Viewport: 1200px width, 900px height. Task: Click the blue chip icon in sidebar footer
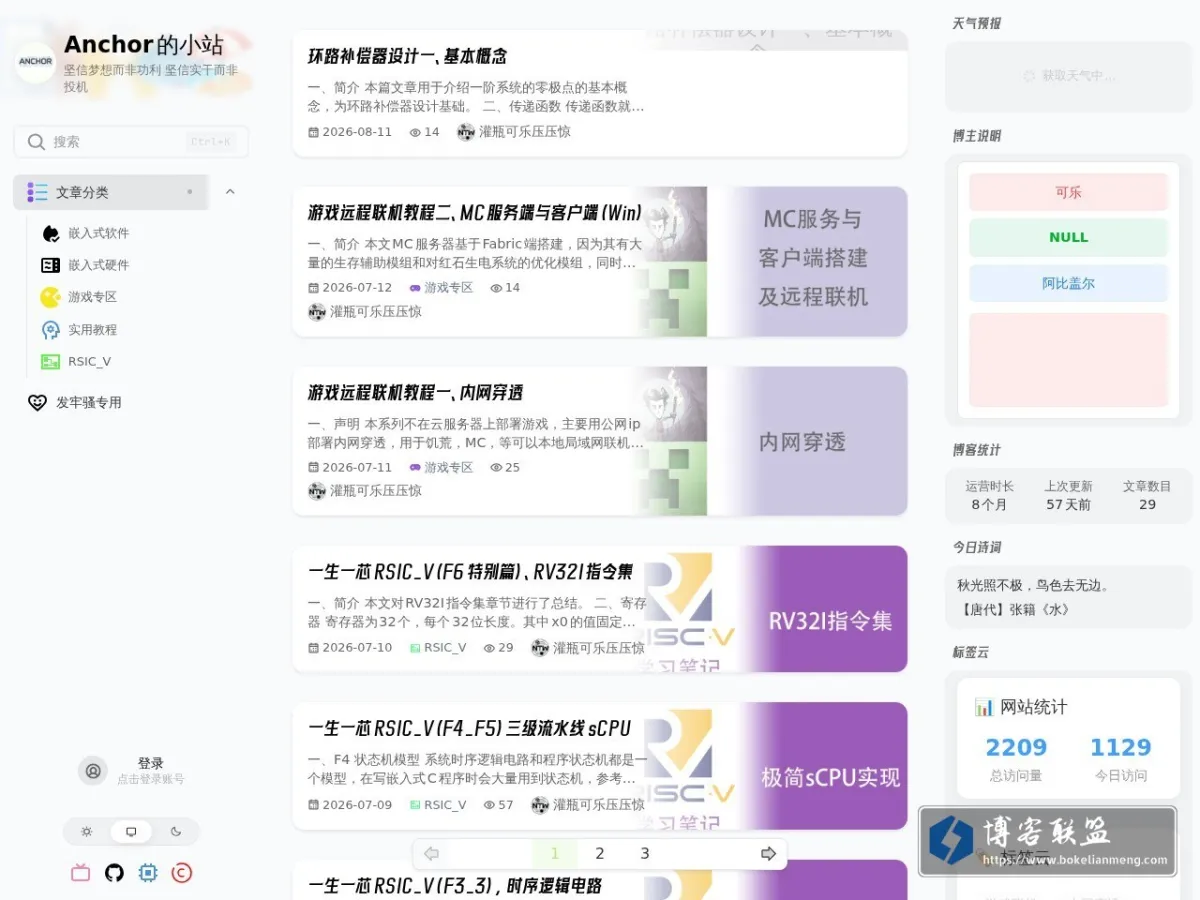pyautogui.click(x=148, y=873)
